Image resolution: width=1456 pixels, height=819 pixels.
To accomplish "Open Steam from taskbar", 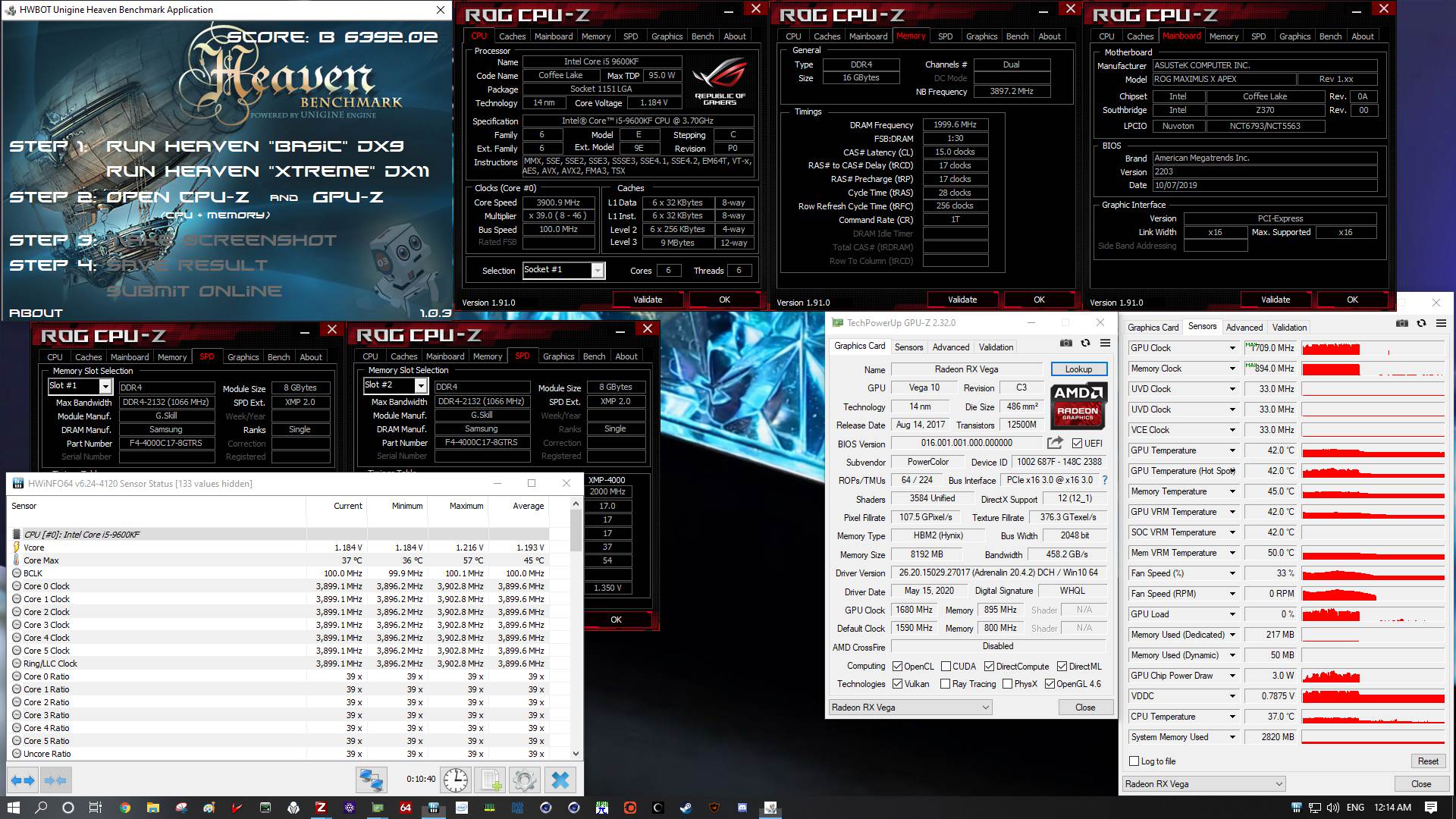I will (686, 808).
